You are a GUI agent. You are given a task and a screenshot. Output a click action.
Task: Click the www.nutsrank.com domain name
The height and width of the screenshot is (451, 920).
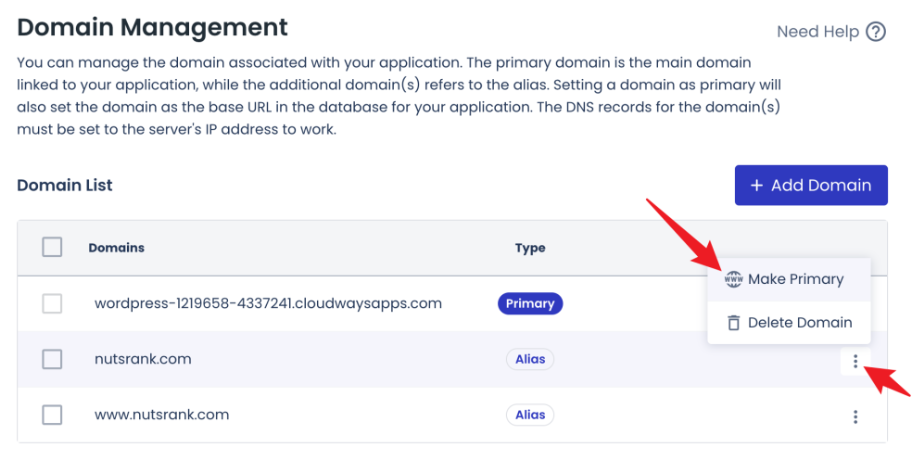(x=162, y=414)
